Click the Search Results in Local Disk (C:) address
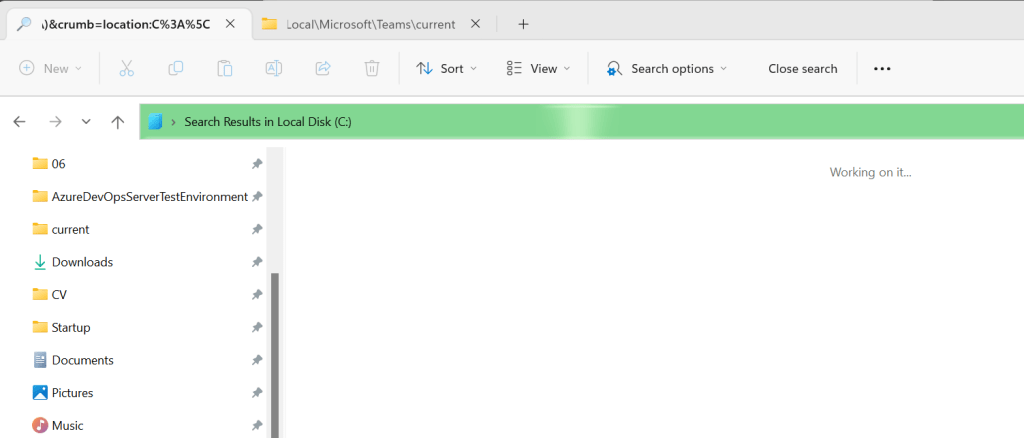 [x=268, y=121]
